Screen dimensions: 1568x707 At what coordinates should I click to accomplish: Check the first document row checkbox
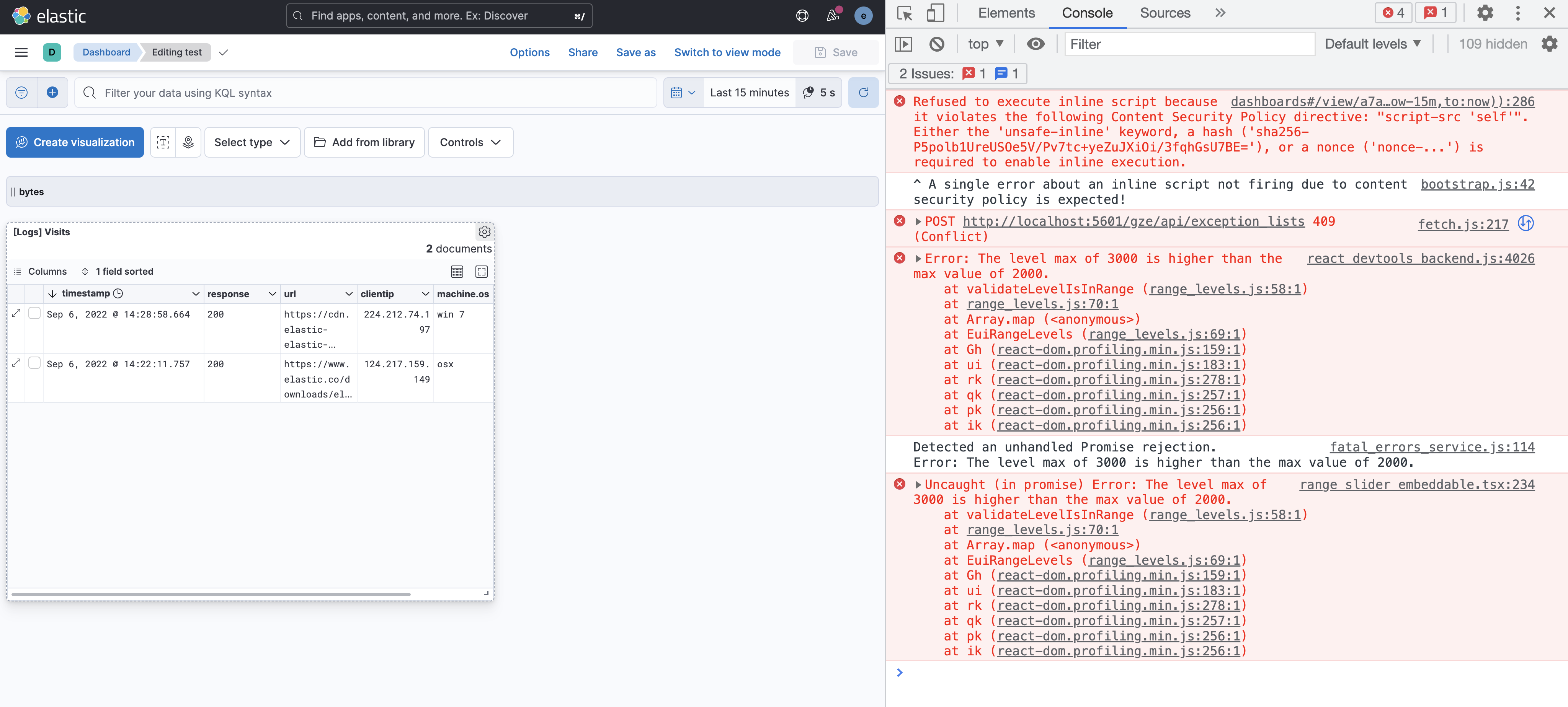pos(35,313)
